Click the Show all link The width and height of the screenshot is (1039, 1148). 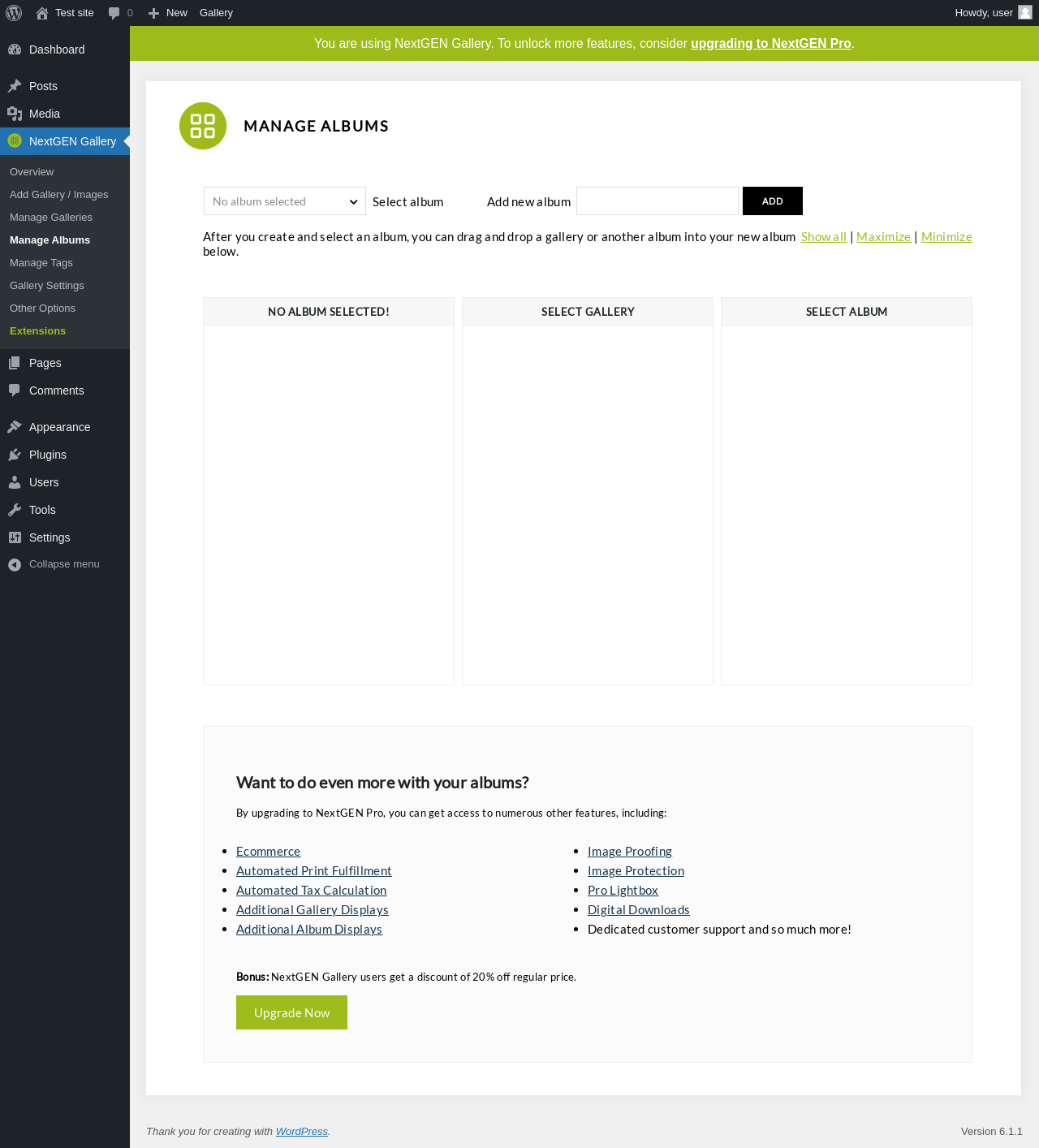[x=824, y=237]
